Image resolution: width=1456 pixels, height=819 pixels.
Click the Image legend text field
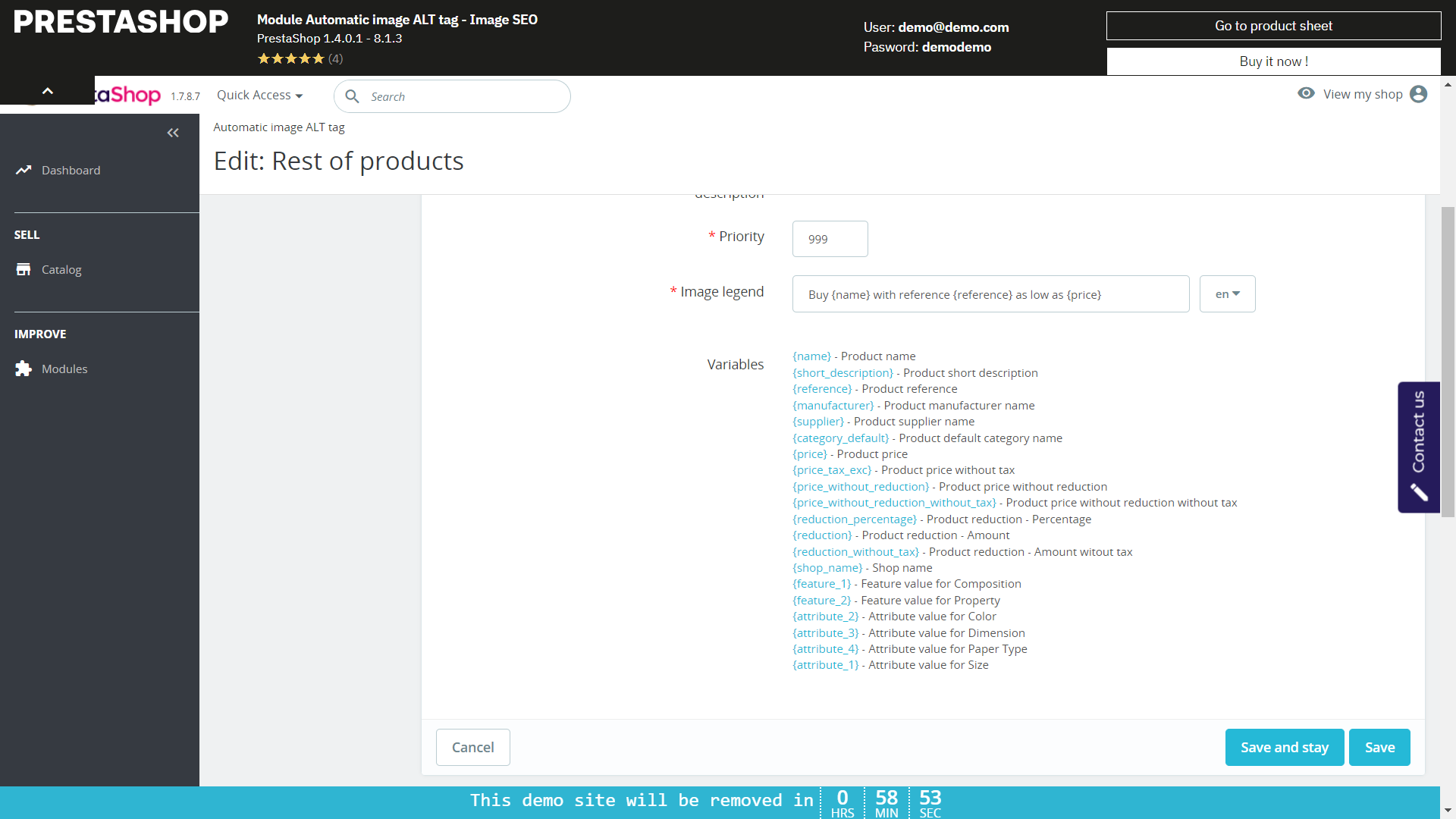pos(990,294)
